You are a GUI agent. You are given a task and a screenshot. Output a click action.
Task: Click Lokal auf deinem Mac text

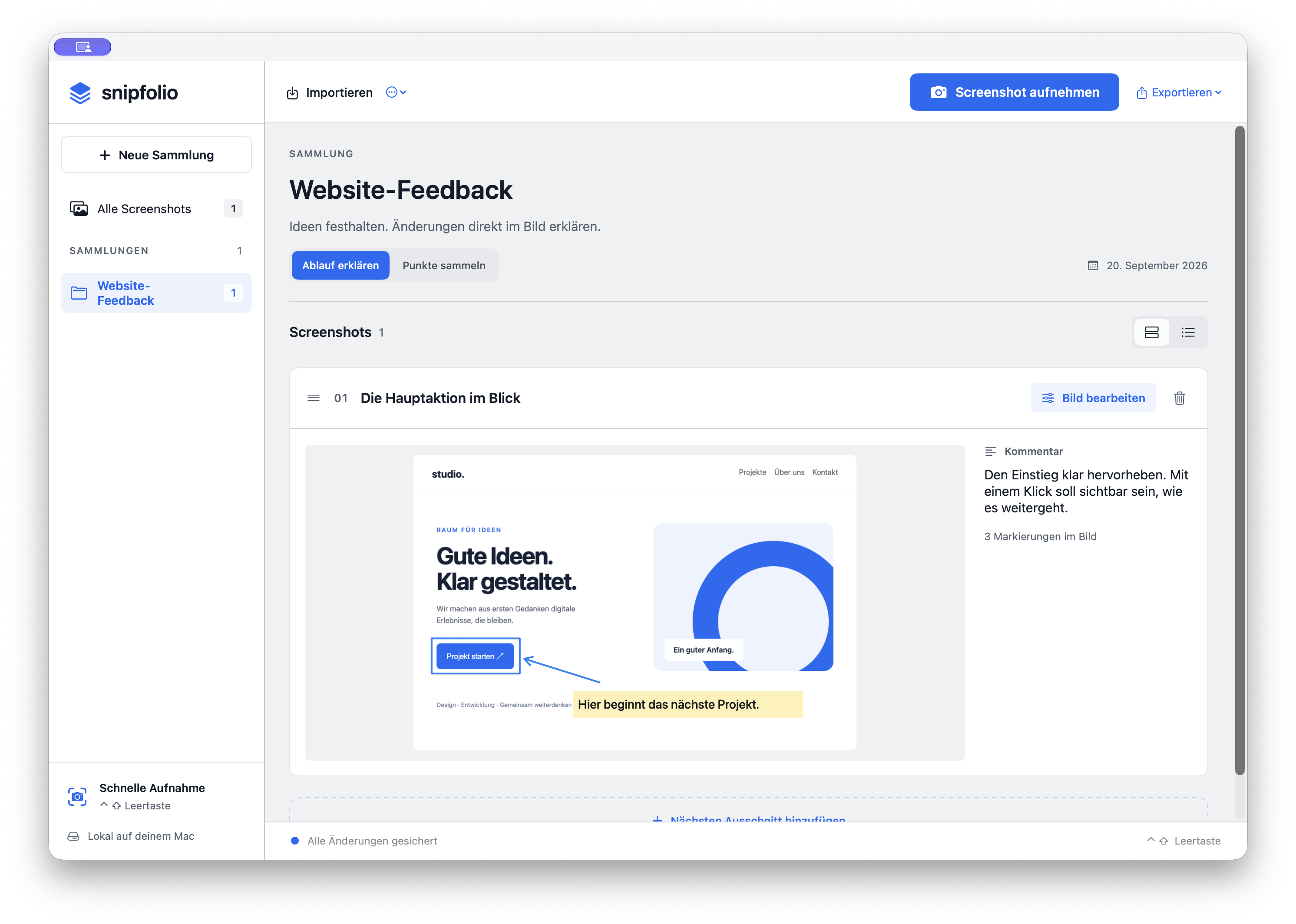point(141,836)
